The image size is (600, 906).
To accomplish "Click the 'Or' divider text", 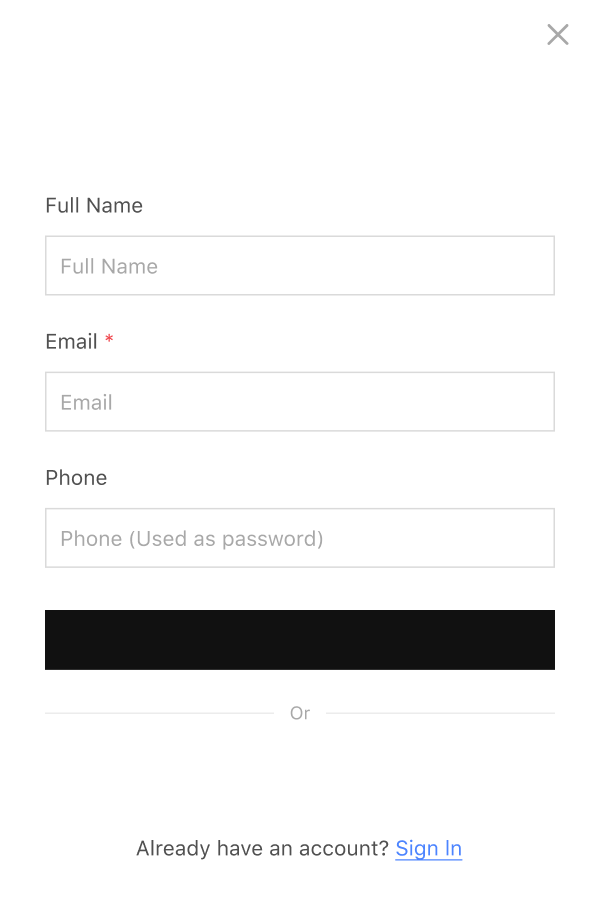I will pyautogui.click(x=300, y=713).
